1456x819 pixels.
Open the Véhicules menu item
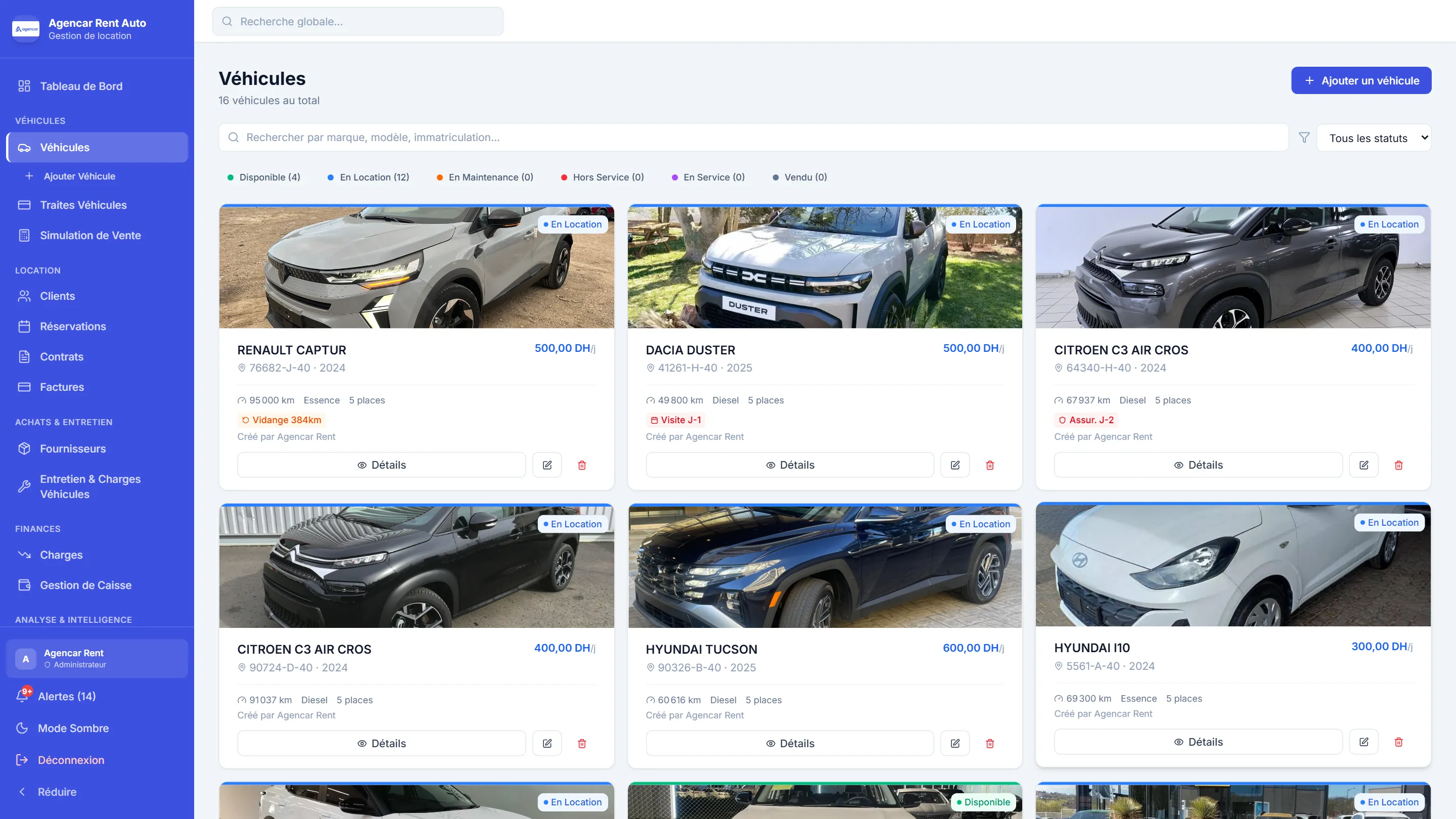[x=97, y=147]
